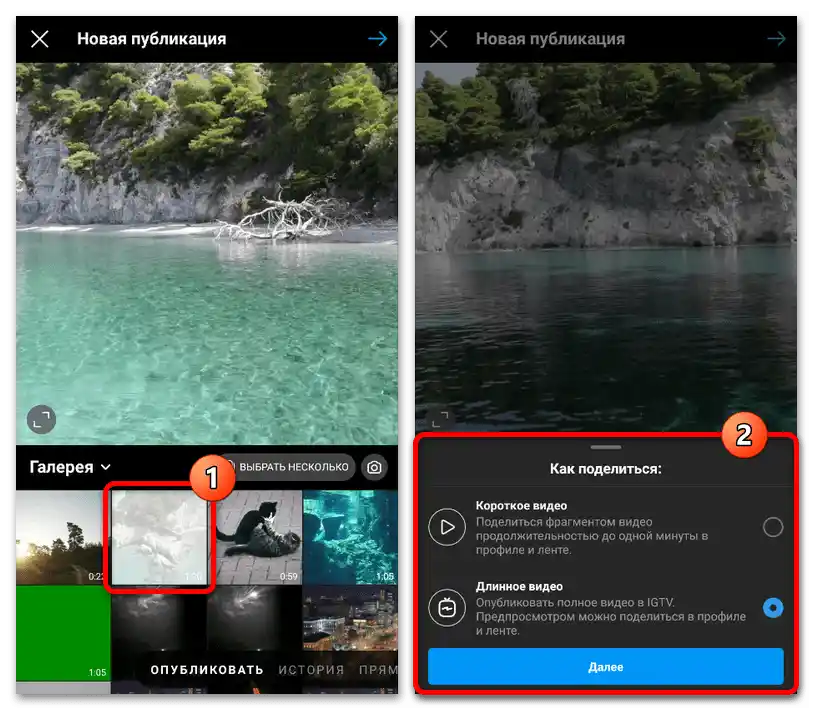Tap the blue Далее button
The height and width of the screenshot is (710, 813).
pos(606,666)
